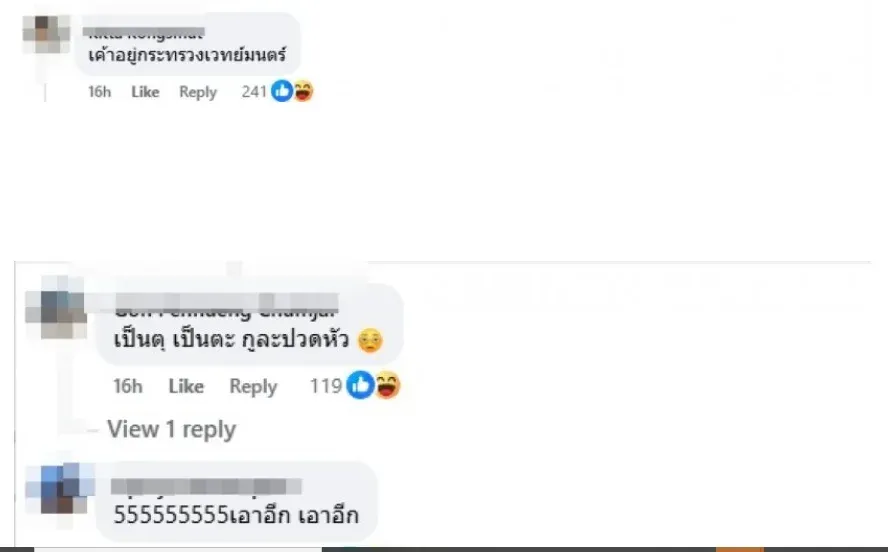The height and width of the screenshot is (552, 888).
Task: Open the blurred profile name of the first commenter
Action: coord(143,33)
